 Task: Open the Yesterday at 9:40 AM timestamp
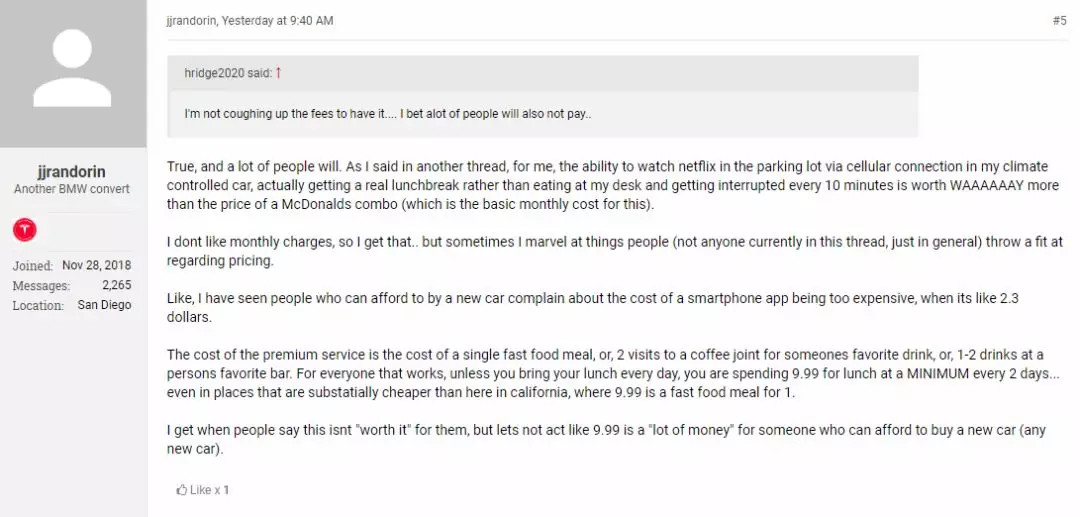[278, 20]
